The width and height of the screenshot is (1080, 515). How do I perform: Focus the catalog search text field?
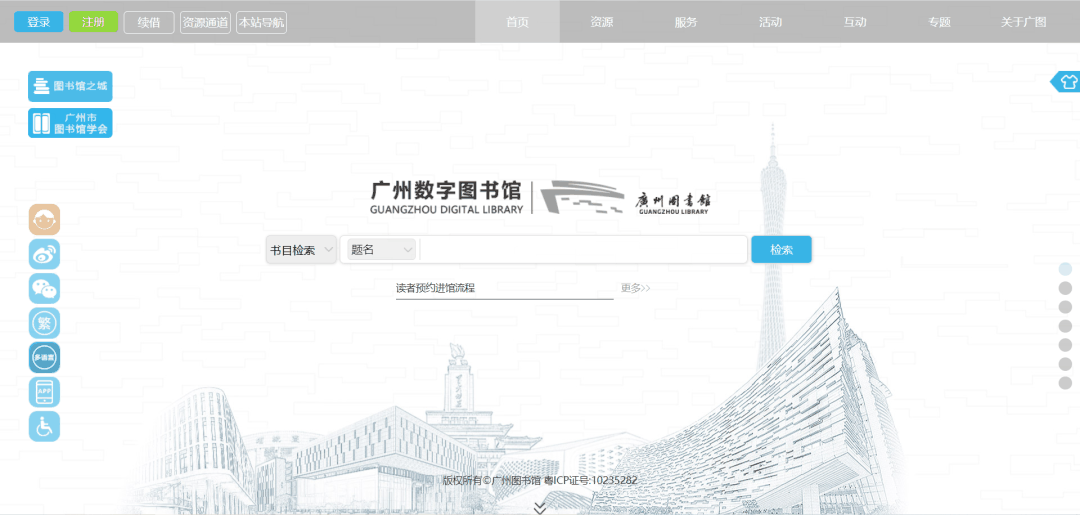pos(582,250)
